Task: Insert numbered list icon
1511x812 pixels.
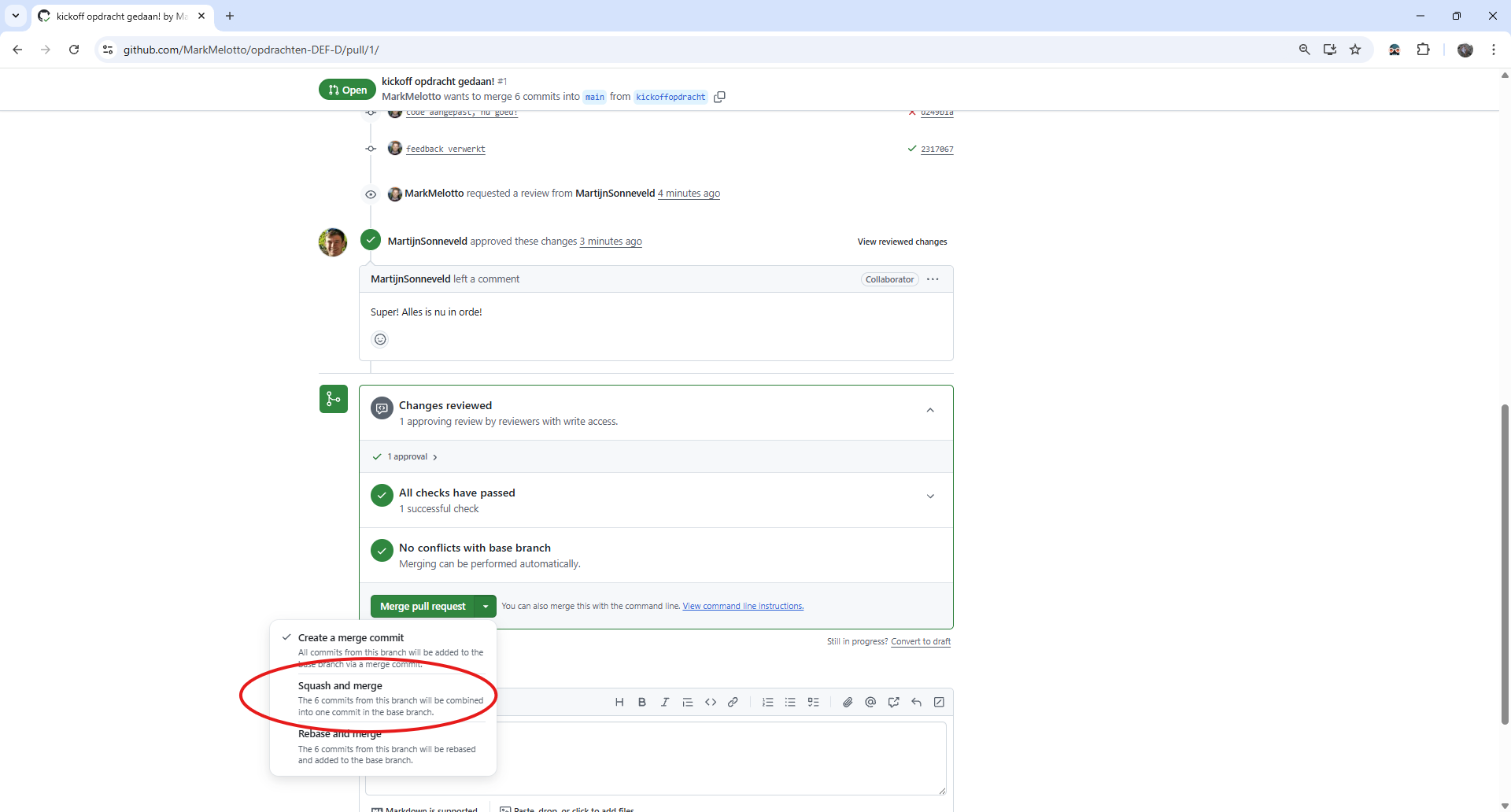Action: [x=768, y=702]
